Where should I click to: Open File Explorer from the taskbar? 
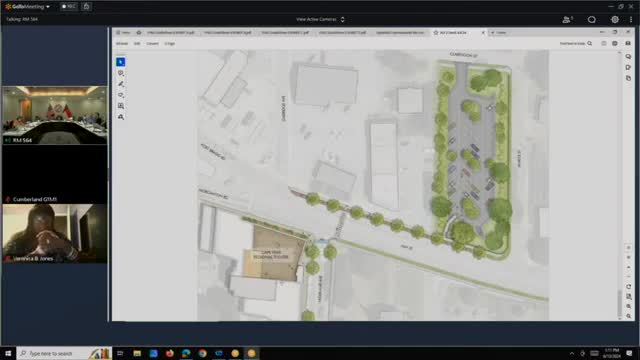137,353
